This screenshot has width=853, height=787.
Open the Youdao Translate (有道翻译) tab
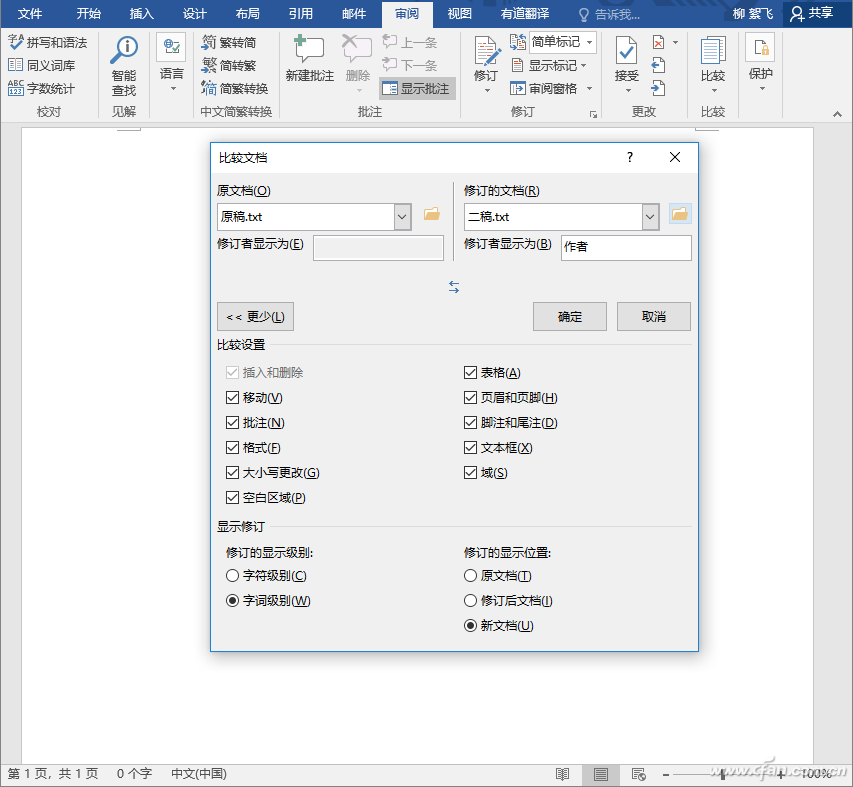click(525, 14)
